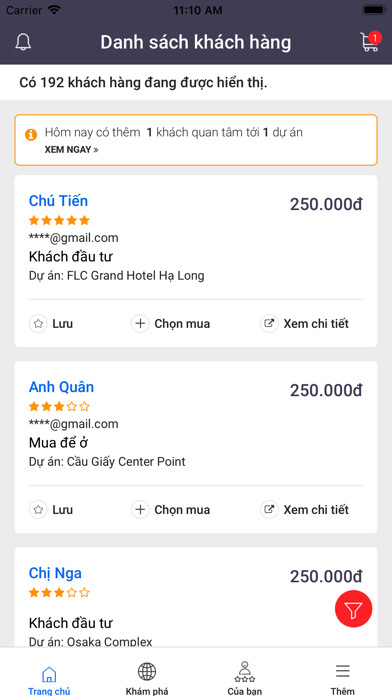Switch to Trang chủ tab
Viewport: 392px width, 696px height.
coord(49,679)
